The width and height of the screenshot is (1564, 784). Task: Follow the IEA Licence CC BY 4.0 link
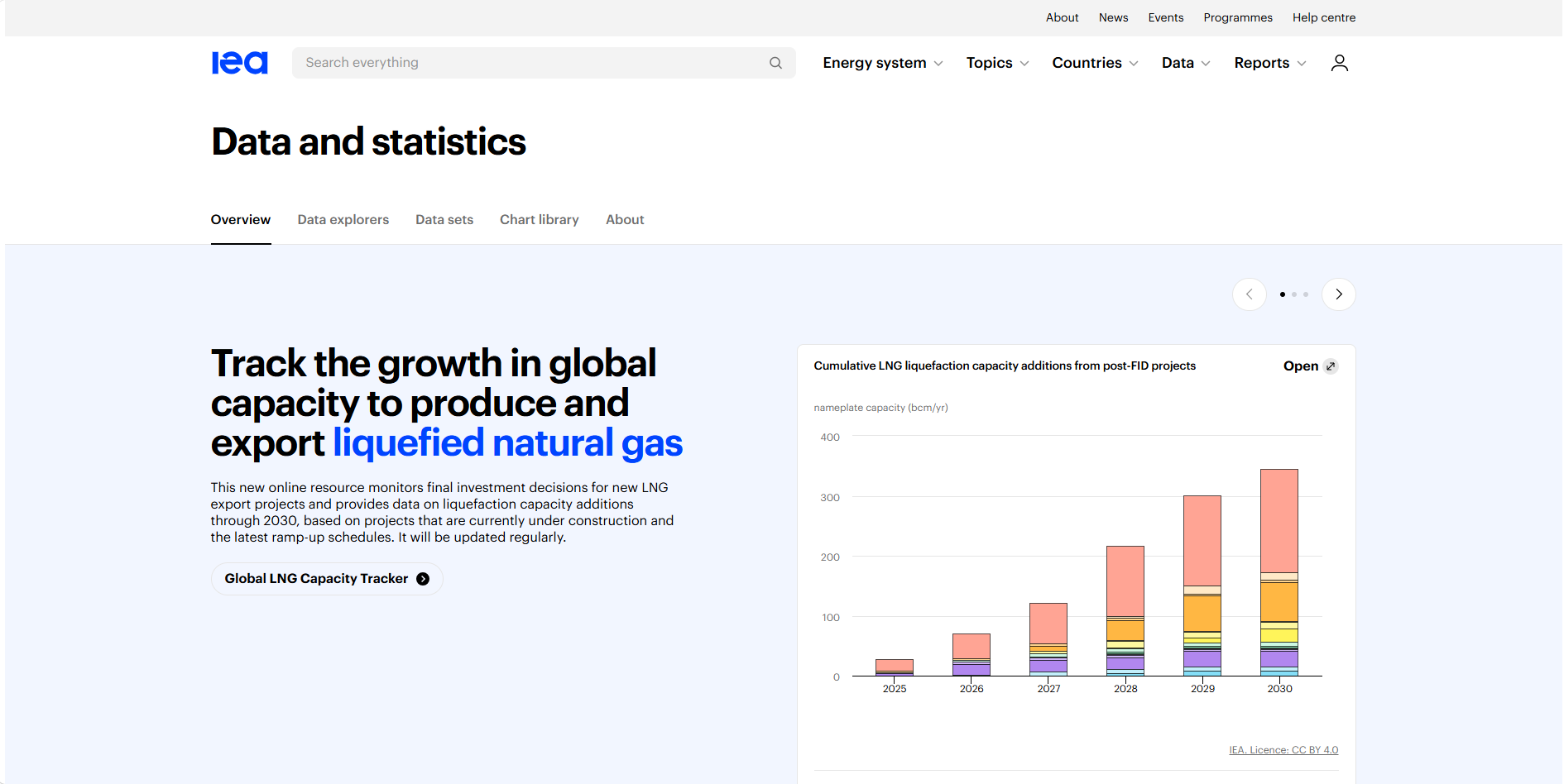coord(1283,750)
